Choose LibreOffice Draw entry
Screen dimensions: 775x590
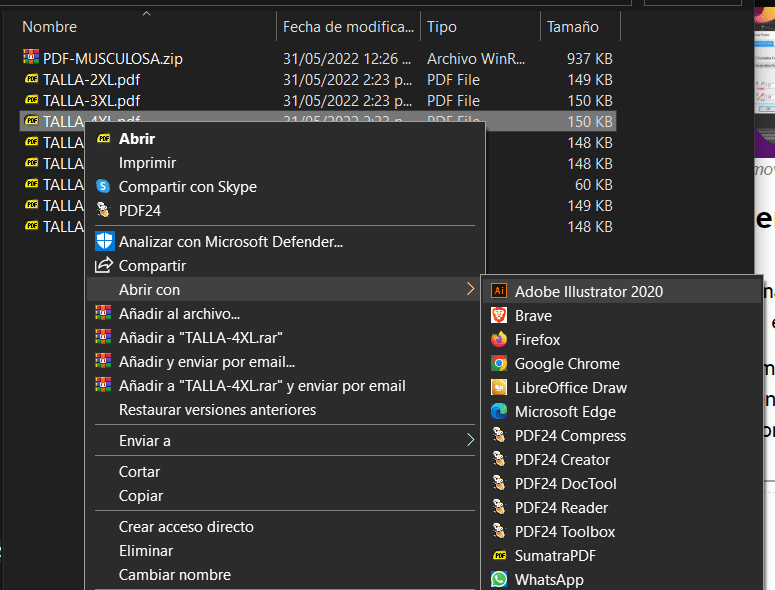[x=621, y=388]
